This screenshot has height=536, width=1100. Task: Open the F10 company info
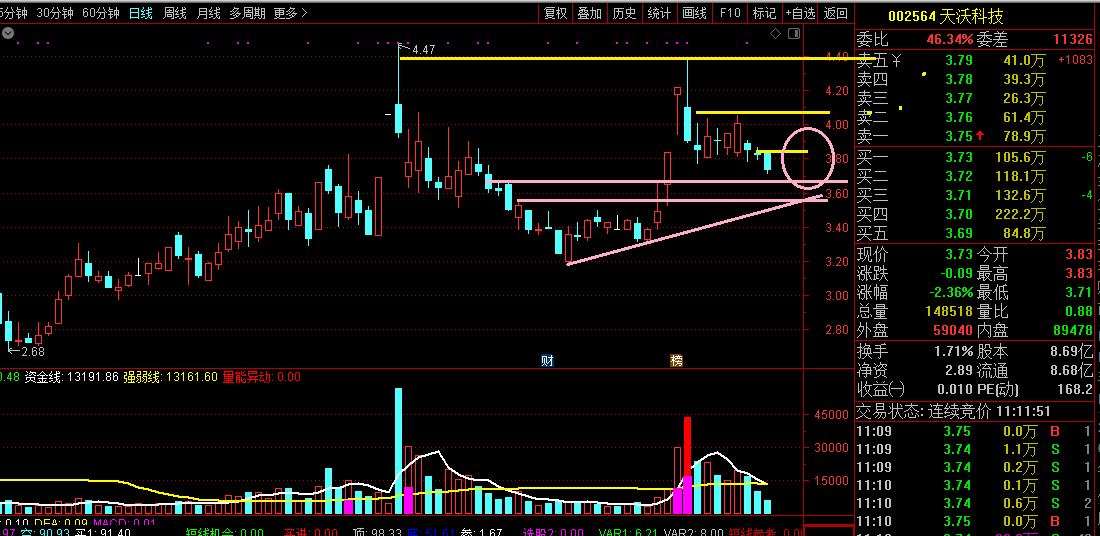[730, 13]
